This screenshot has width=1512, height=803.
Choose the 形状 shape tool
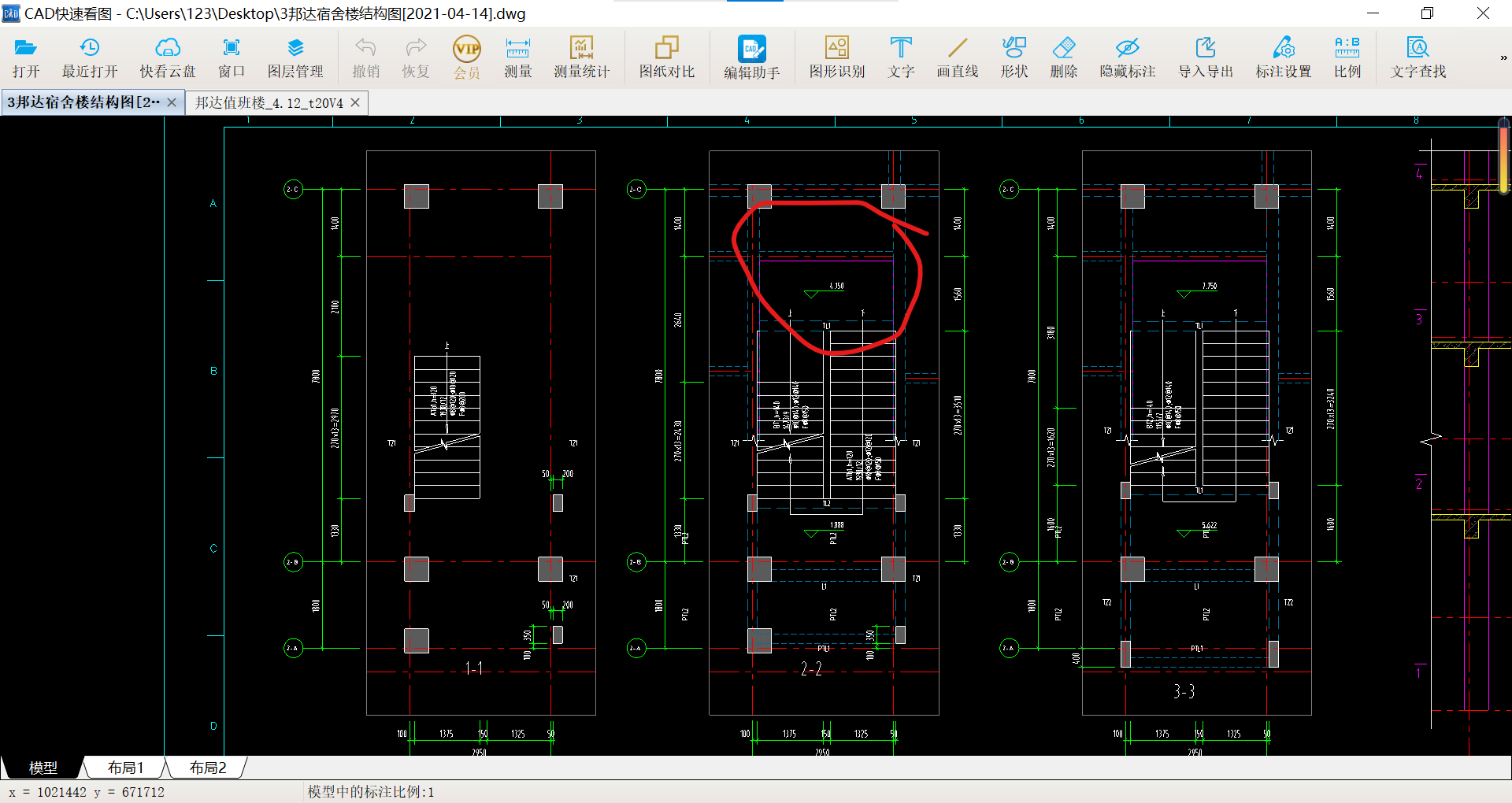1014,58
